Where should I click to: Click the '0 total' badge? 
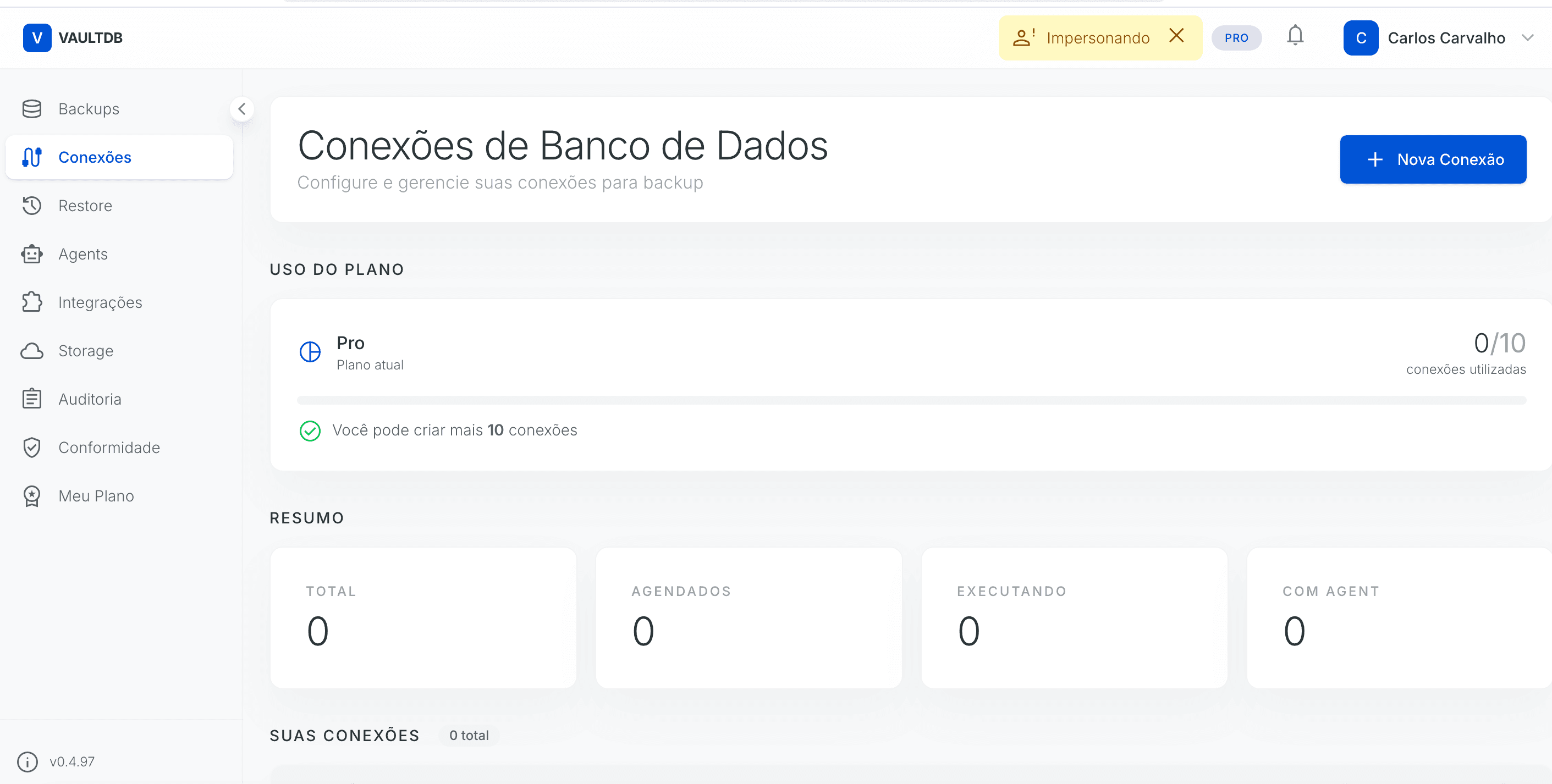tap(469, 735)
